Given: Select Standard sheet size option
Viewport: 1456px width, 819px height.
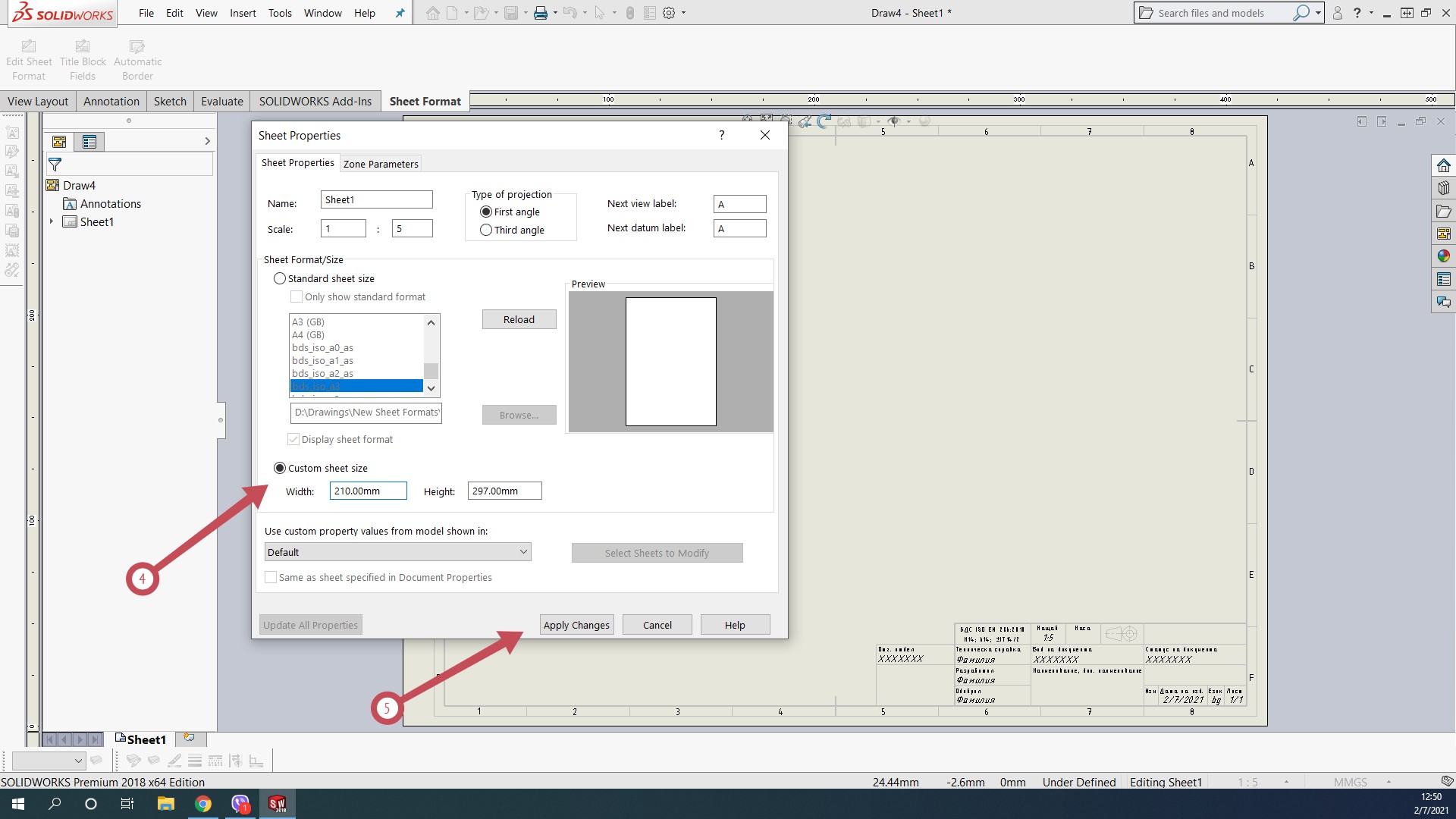Looking at the screenshot, I should 280,278.
